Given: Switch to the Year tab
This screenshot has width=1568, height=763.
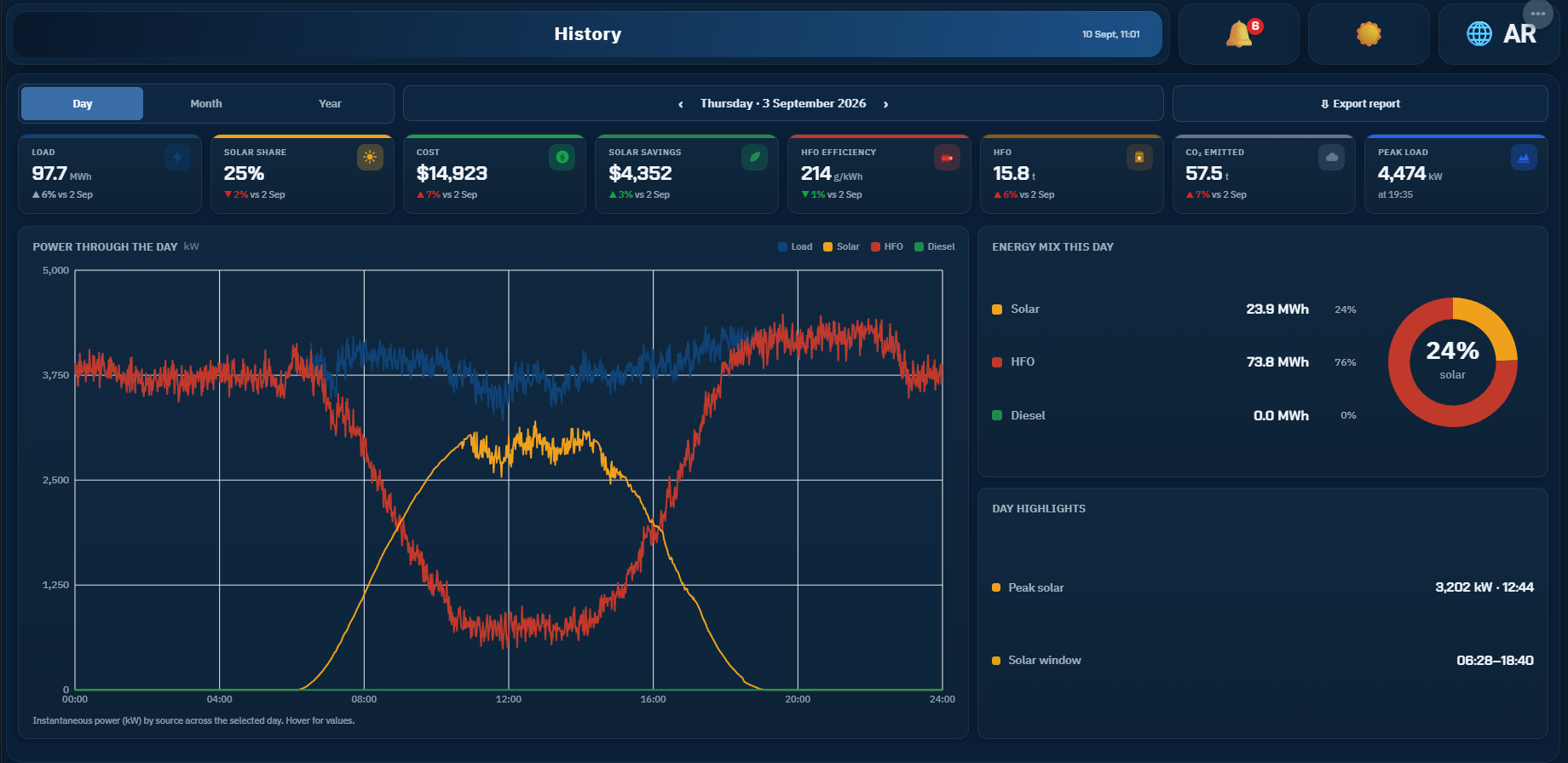Looking at the screenshot, I should pos(330,103).
